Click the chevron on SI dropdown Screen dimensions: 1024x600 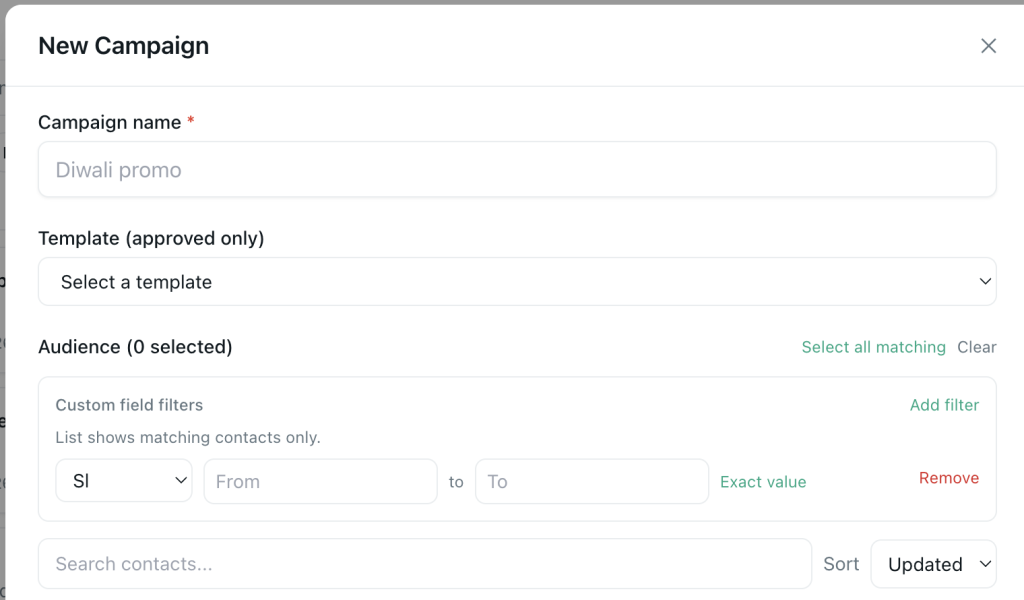point(181,481)
